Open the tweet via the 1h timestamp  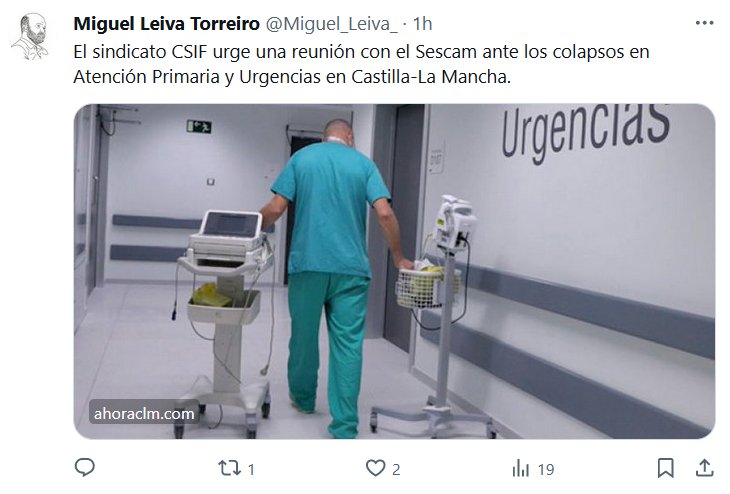pyautogui.click(x=423, y=23)
